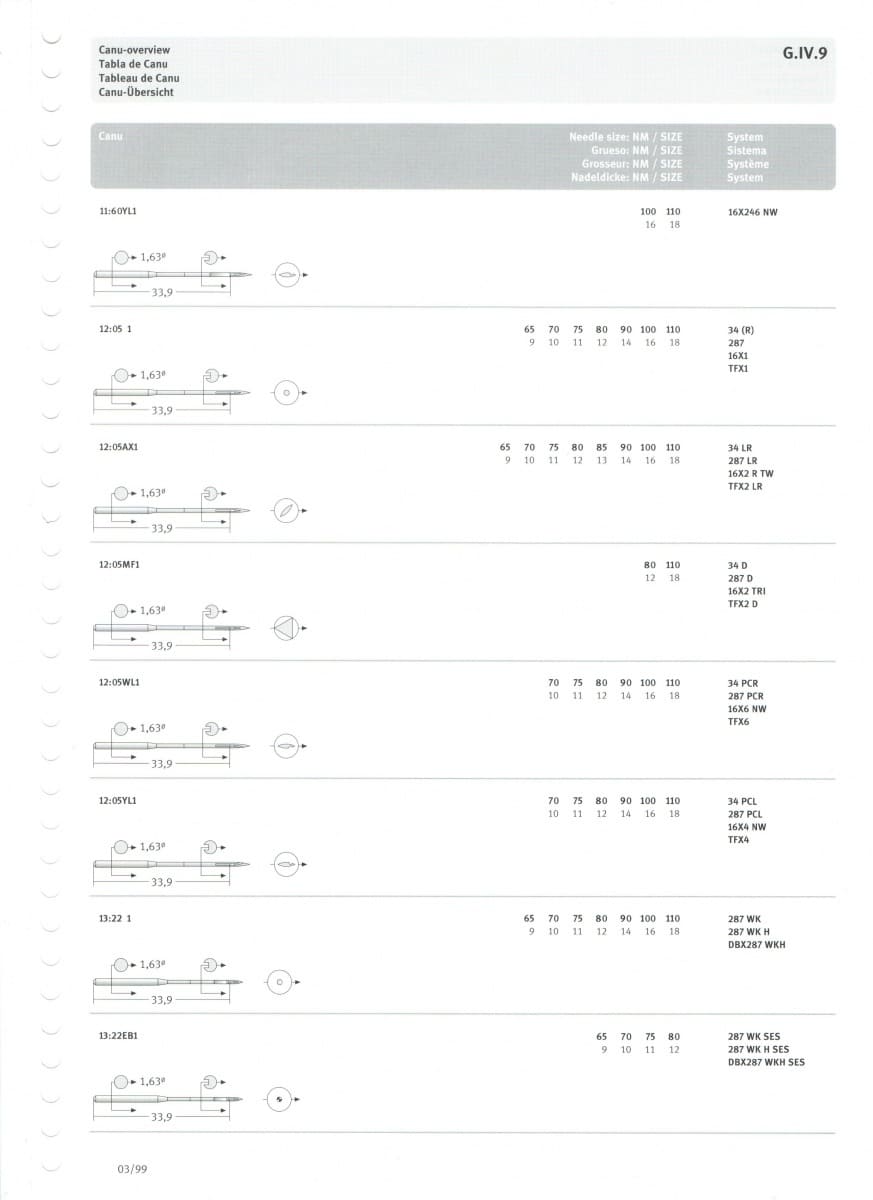Select the point symbol icon for 12:05WL1
The image size is (873, 1200).
click(x=287, y=747)
